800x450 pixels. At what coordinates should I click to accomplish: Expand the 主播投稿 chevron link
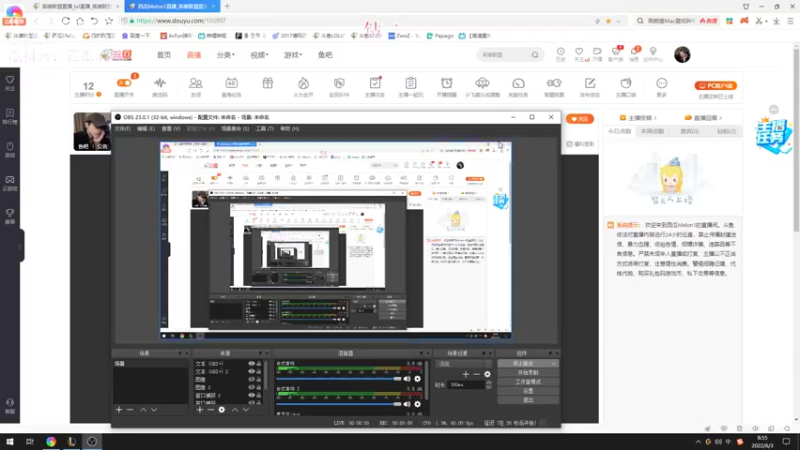(638, 118)
